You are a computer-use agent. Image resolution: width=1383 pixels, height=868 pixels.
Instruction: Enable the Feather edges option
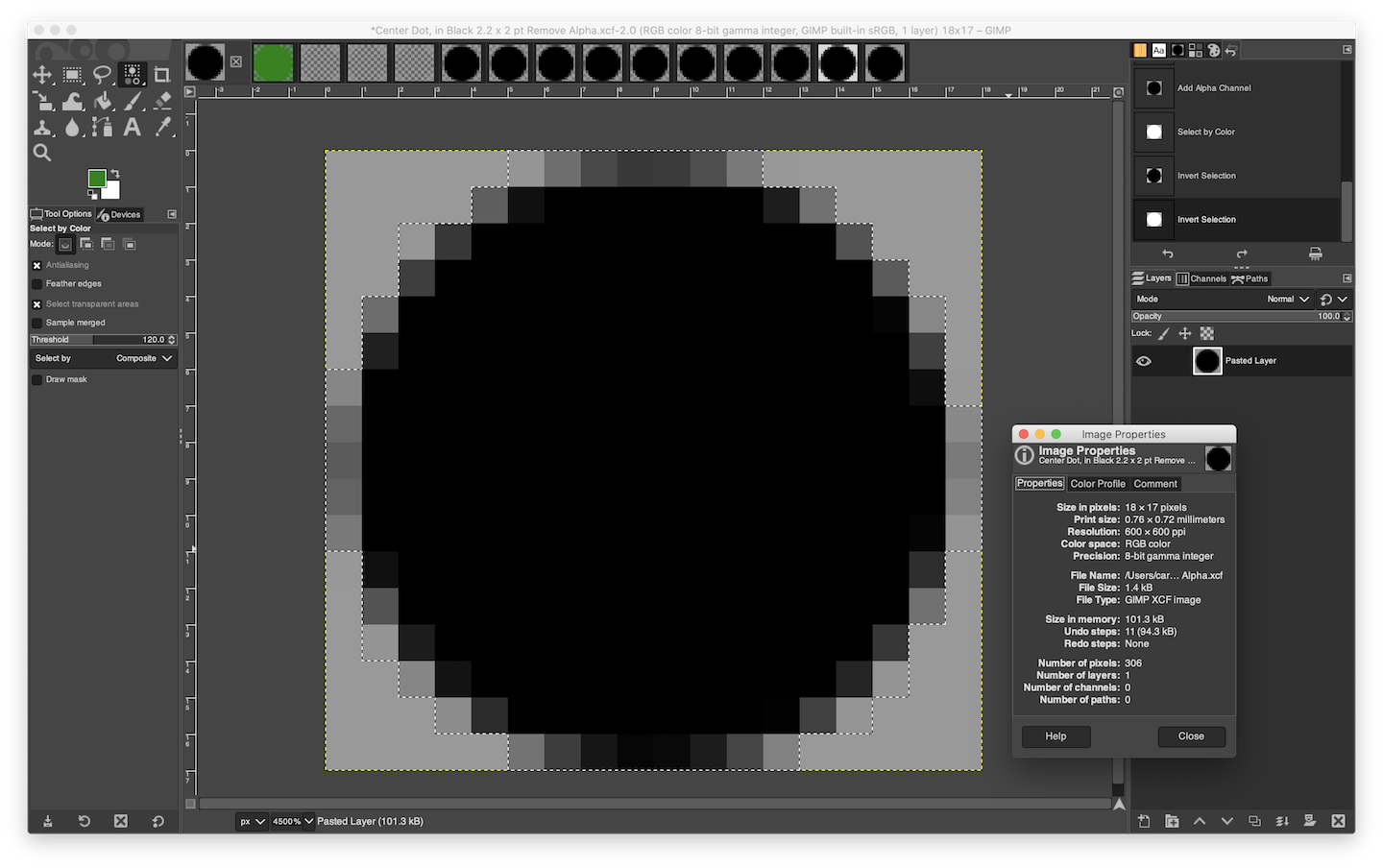pyautogui.click(x=37, y=284)
